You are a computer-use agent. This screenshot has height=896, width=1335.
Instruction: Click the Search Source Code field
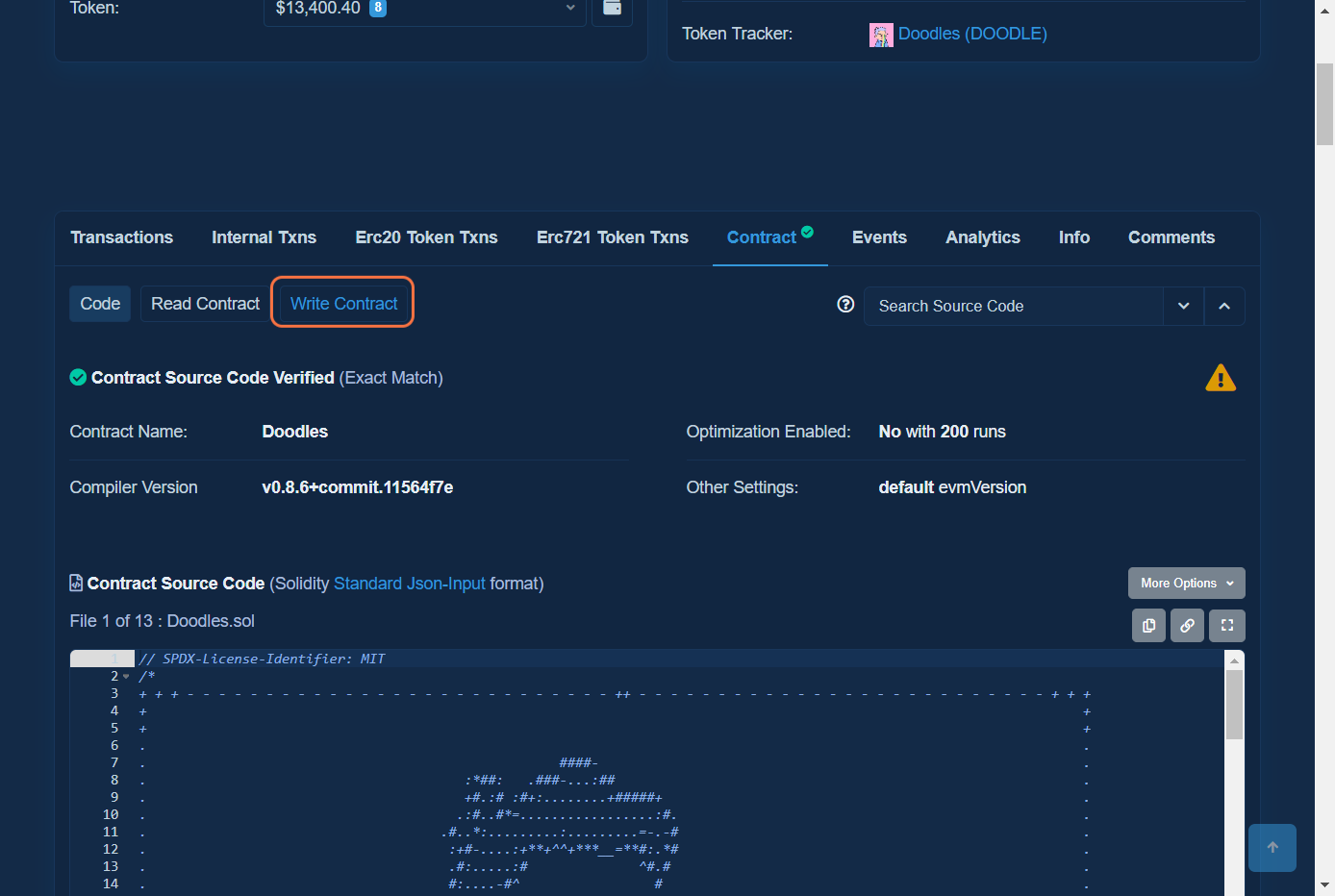[1013, 306]
